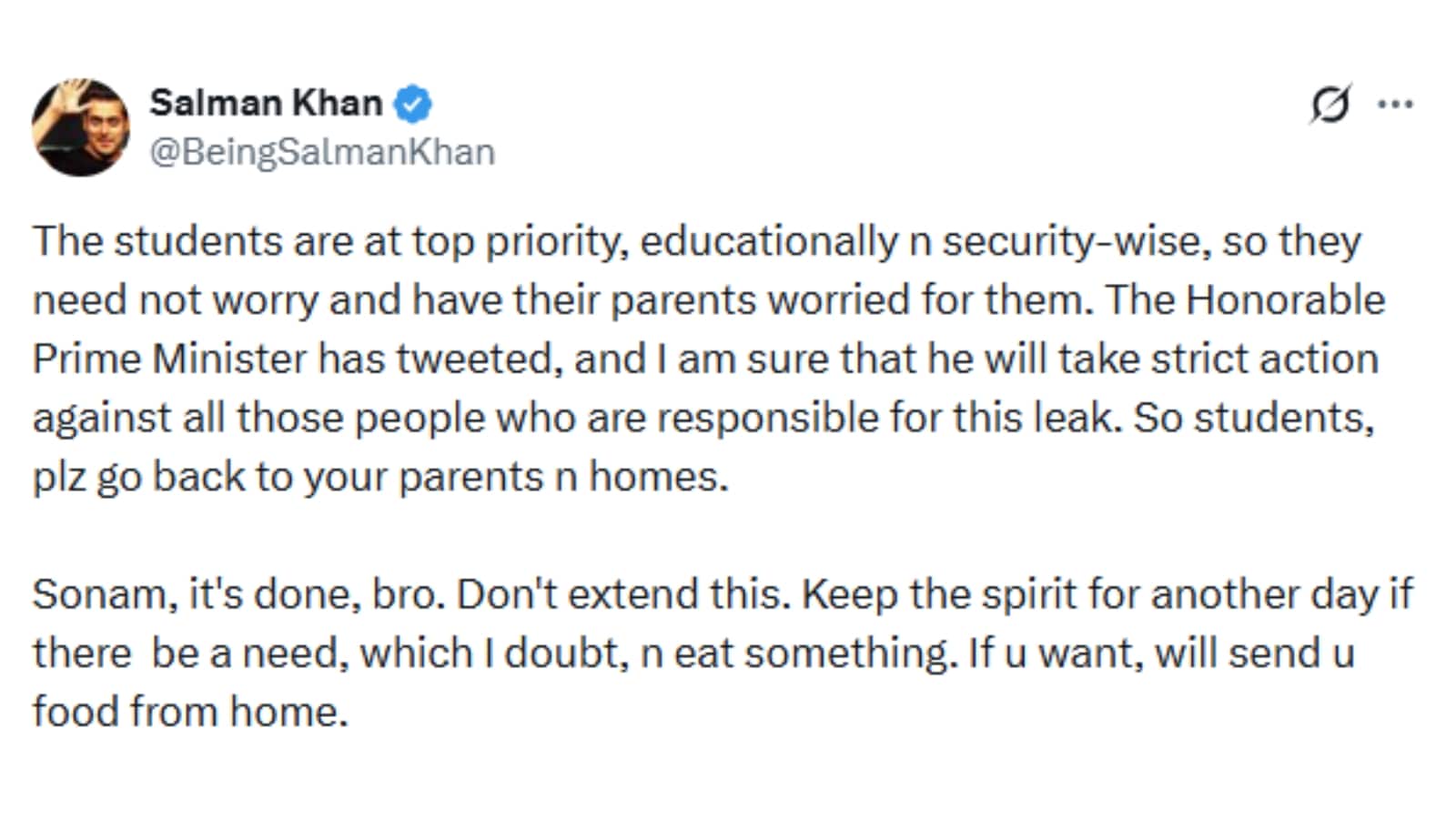This screenshot has width=1456, height=819.
Task: Visit the @BeingSalmanKhan handle link
Action: [x=322, y=152]
